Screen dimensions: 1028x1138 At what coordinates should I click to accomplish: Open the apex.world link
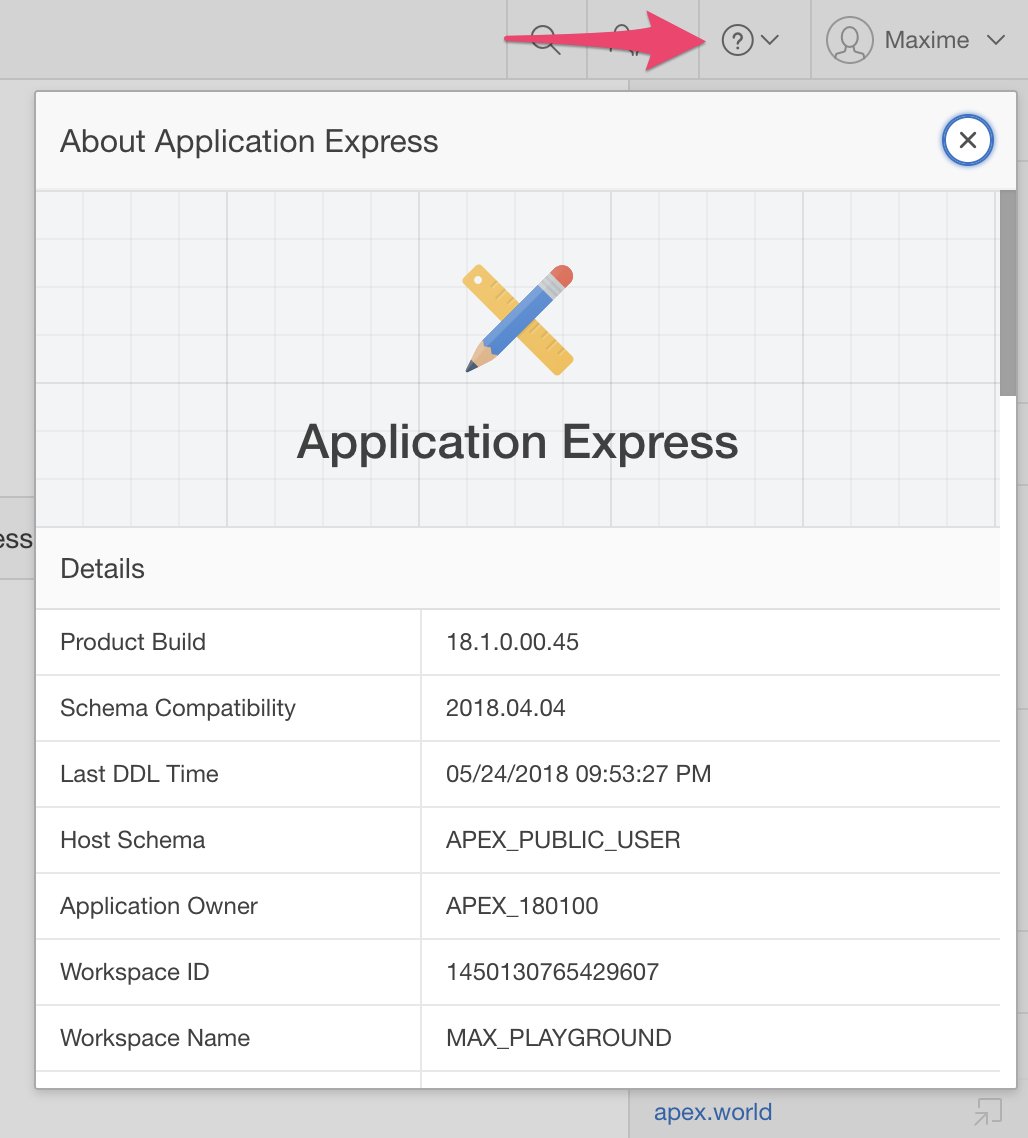click(713, 1112)
